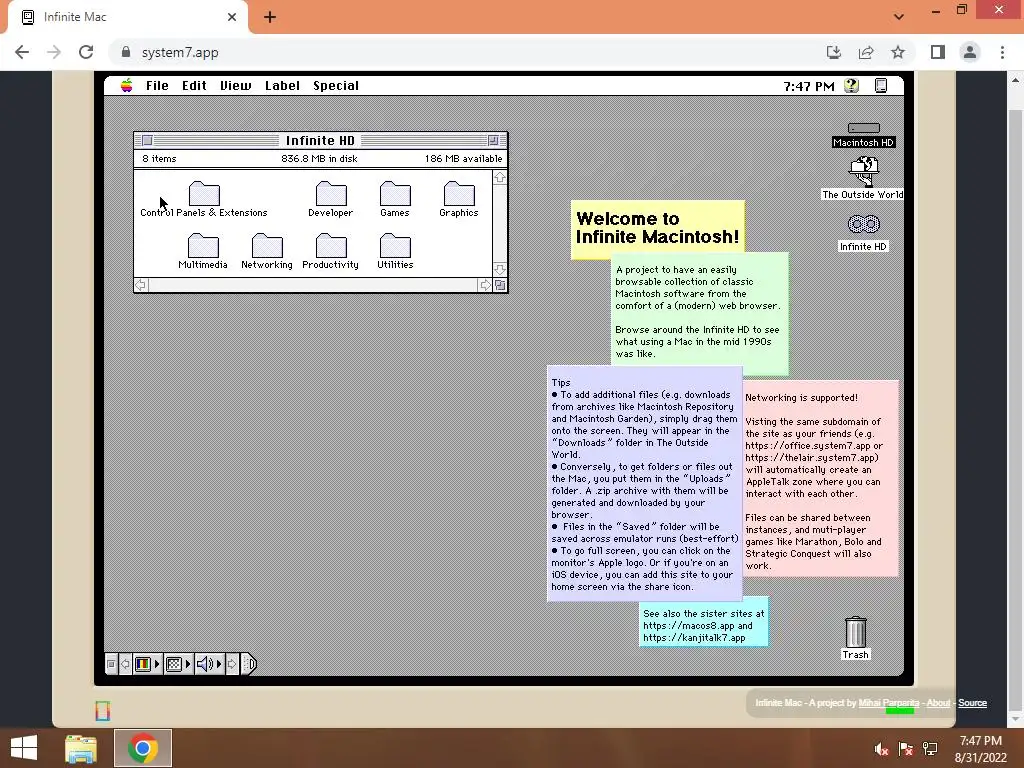Image resolution: width=1024 pixels, height=768 pixels.
Task: Click the scroll up arrow in Infinite HD window
Action: coord(500,178)
